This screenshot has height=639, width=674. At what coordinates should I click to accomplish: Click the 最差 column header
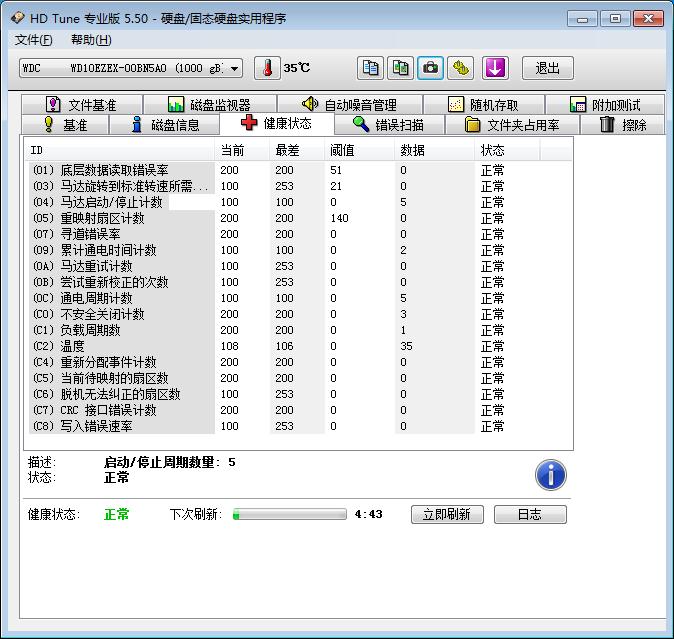(x=297, y=150)
